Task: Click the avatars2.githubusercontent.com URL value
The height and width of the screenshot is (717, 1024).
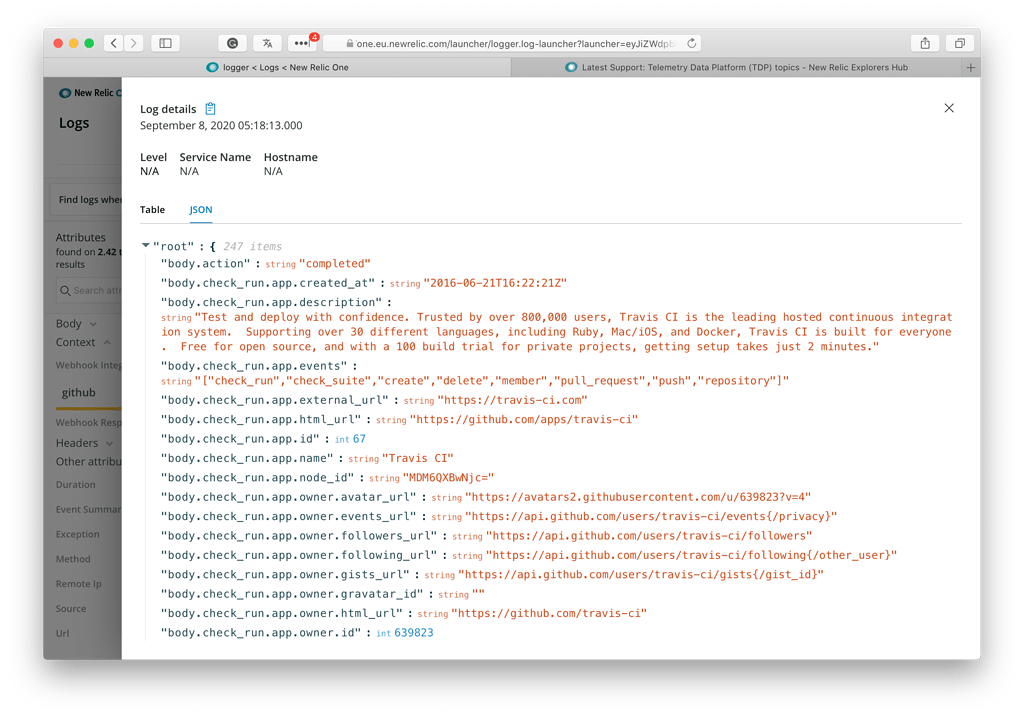Action: point(637,497)
